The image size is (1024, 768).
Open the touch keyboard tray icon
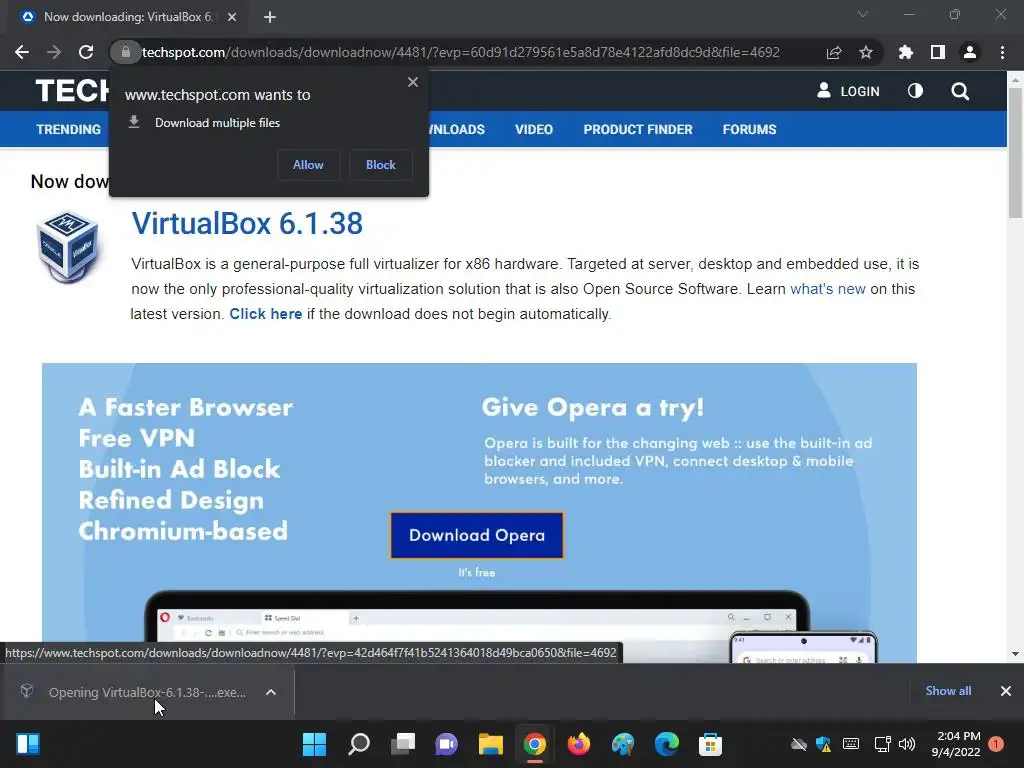pos(851,744)
